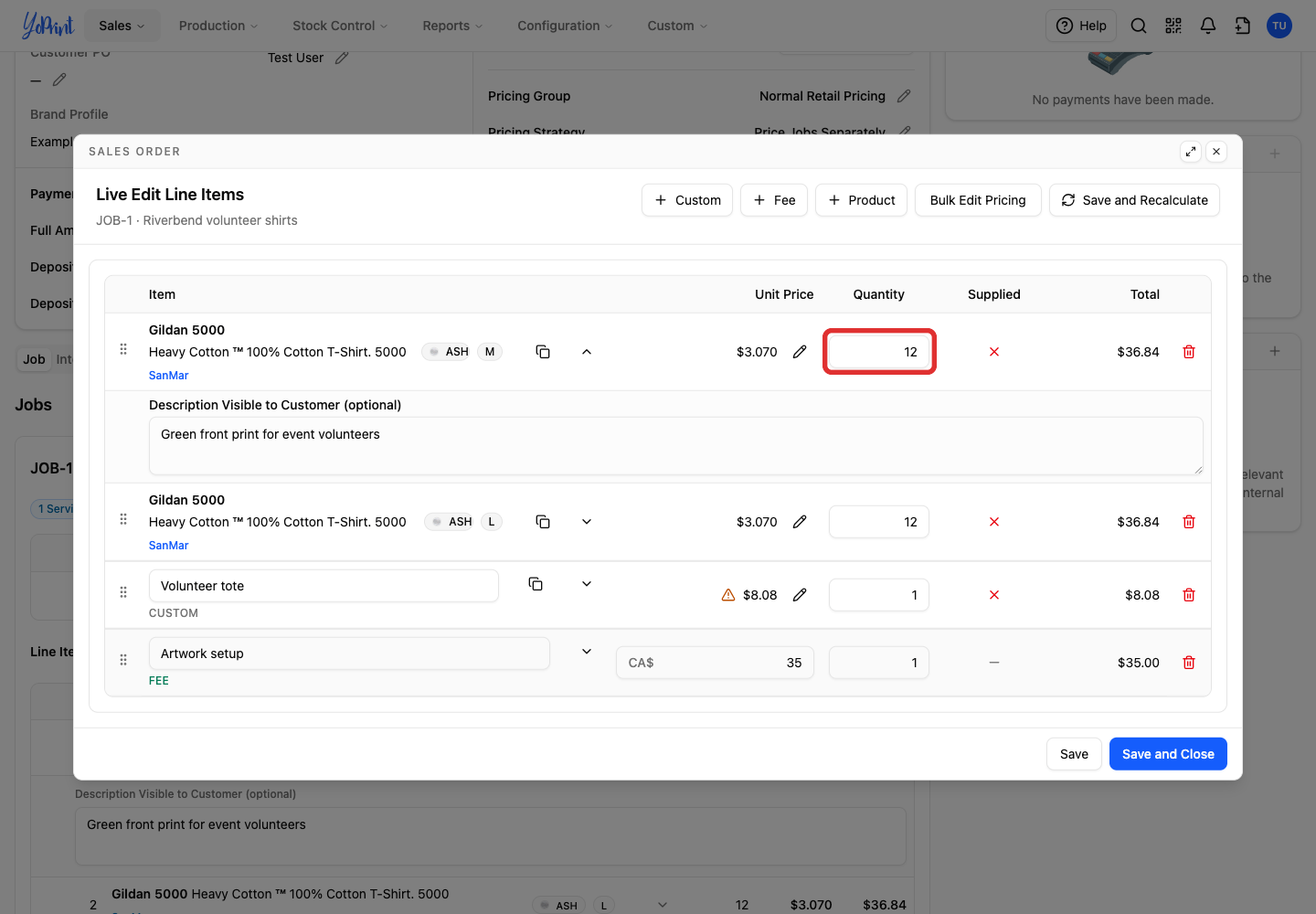This screenshot has width=1316, height=914.
Task: Click the Help button
Action: (x=1081, y=26)
